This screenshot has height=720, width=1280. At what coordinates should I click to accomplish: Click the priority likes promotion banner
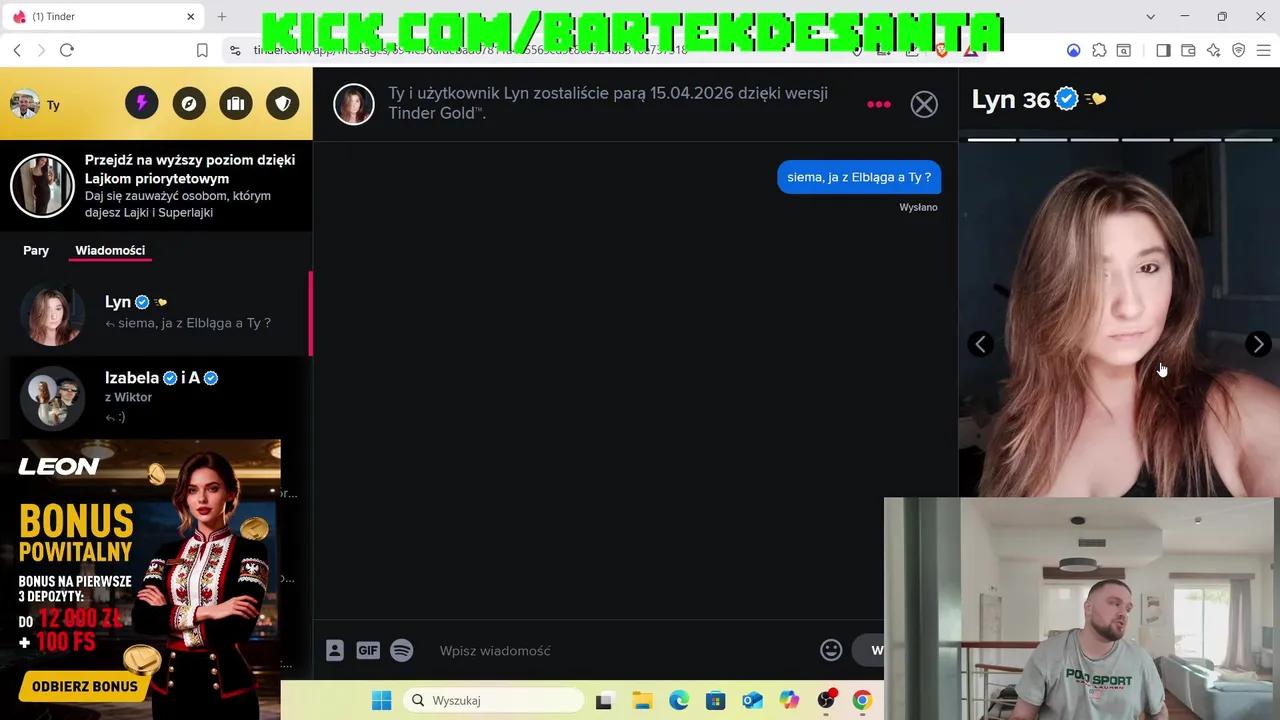(x=156, y=186)
